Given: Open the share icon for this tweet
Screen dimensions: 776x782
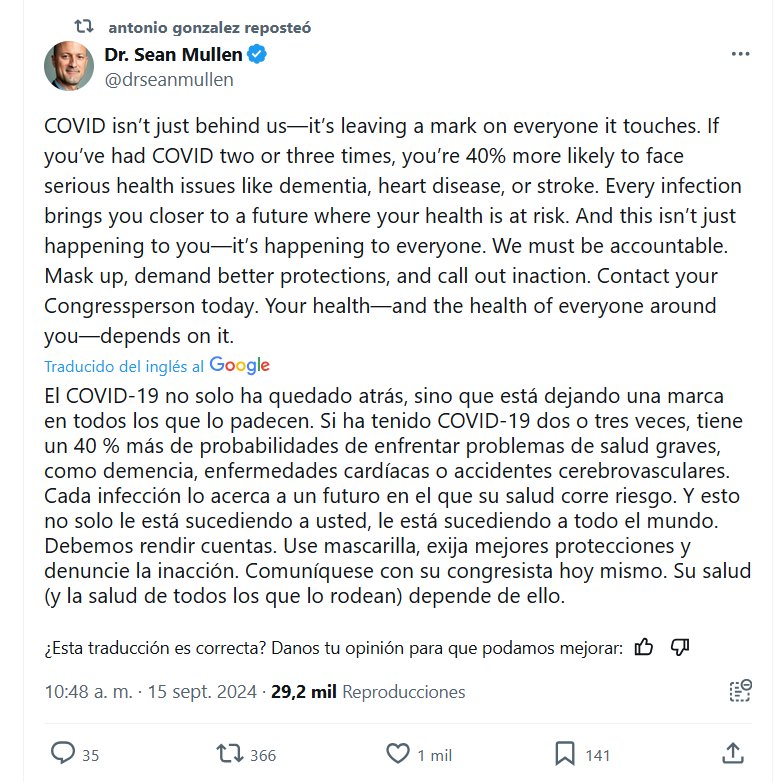Looking at the screenshot, I should point(732,753).
